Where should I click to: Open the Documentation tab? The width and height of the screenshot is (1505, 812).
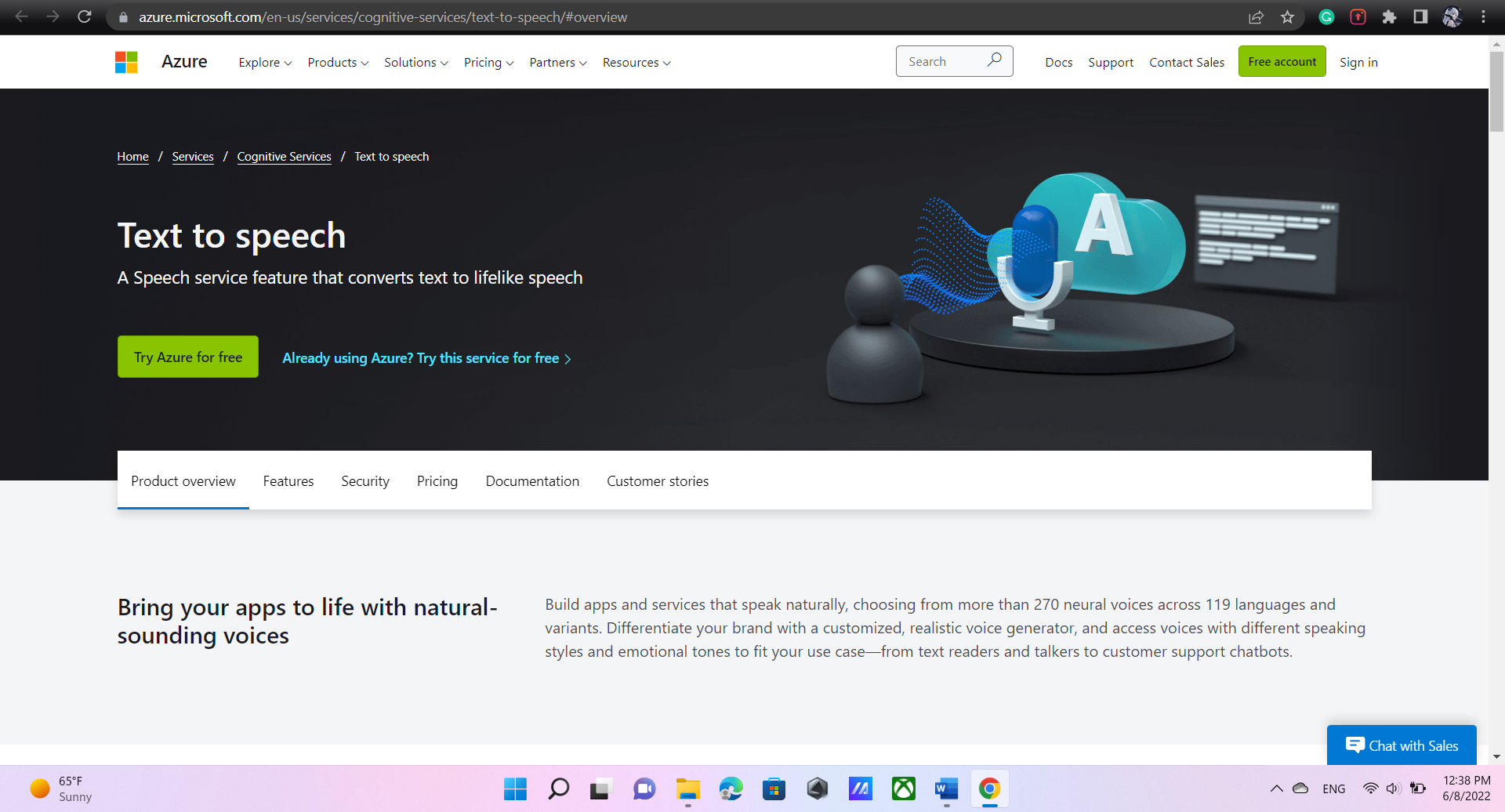(532, 481)
